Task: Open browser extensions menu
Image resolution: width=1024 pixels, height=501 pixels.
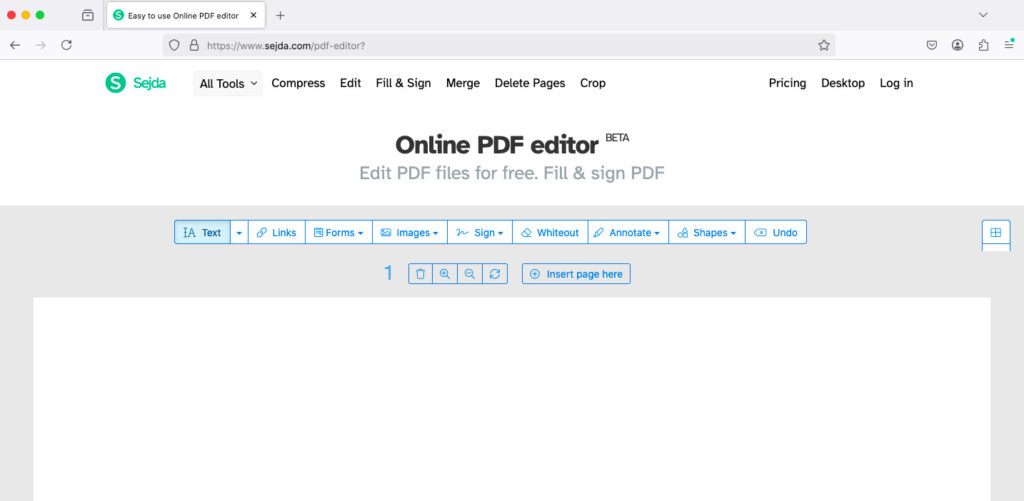Action: [984, 45]
